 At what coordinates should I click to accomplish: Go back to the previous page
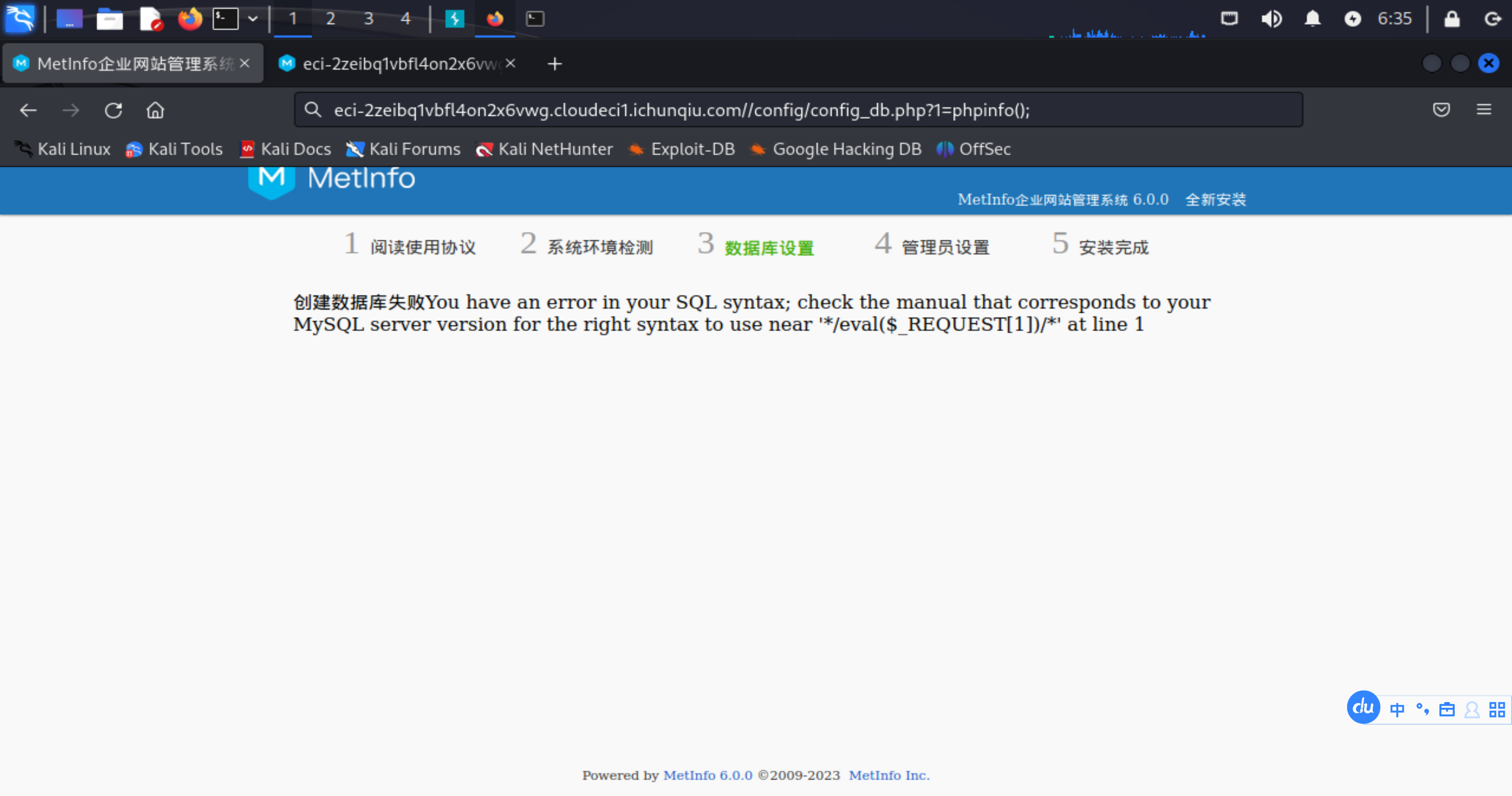tap(28, 110)
